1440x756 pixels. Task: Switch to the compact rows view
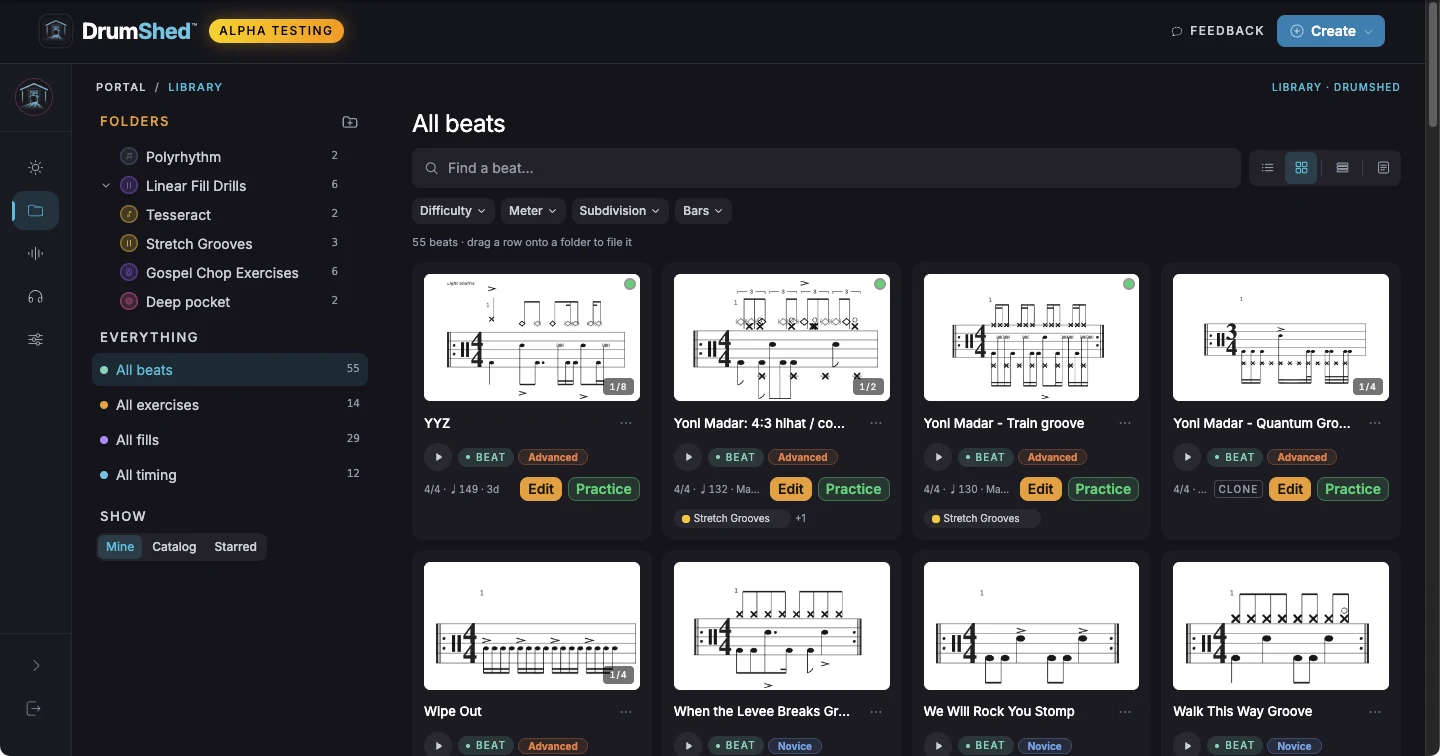click(1342, 168)
